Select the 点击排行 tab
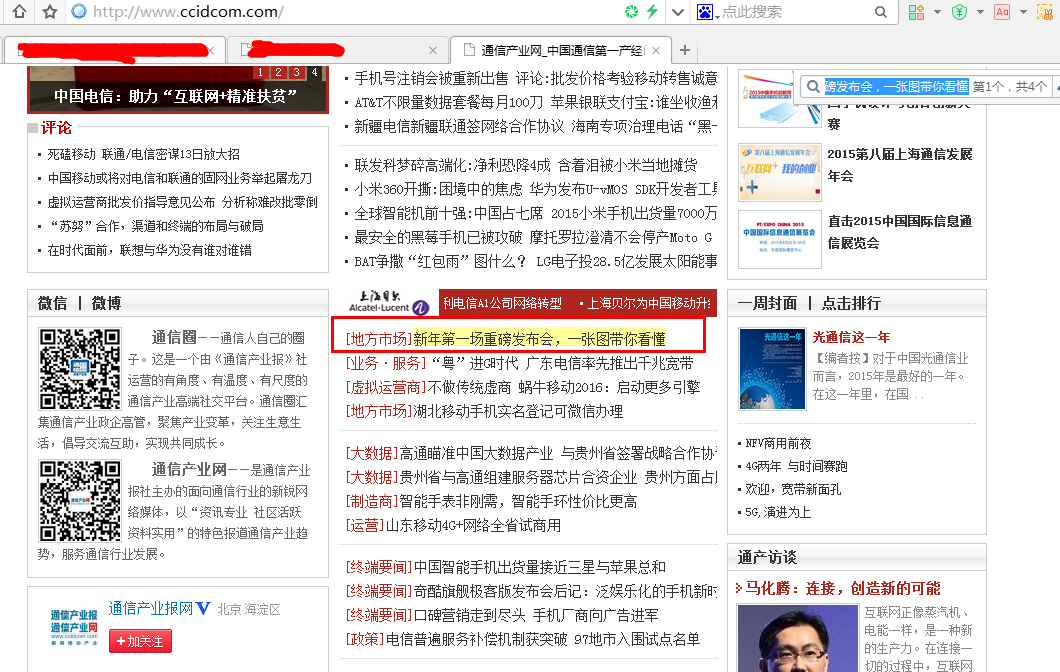 pos(851,303)
